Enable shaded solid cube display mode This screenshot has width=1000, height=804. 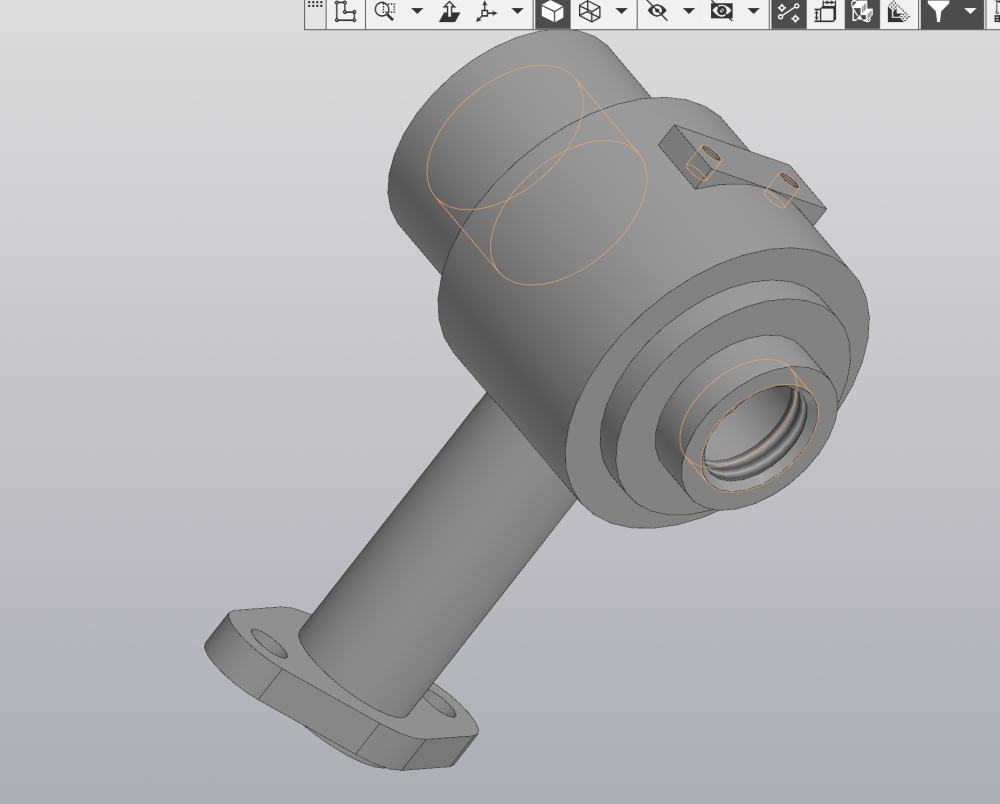click(552, 11)
